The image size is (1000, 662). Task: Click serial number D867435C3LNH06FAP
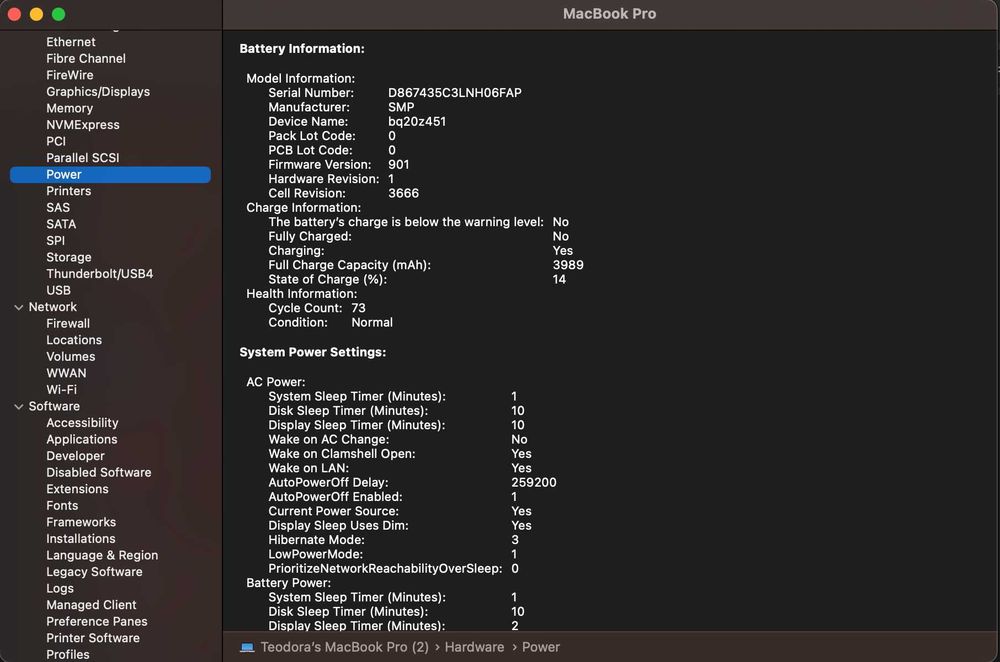point(455,93)
